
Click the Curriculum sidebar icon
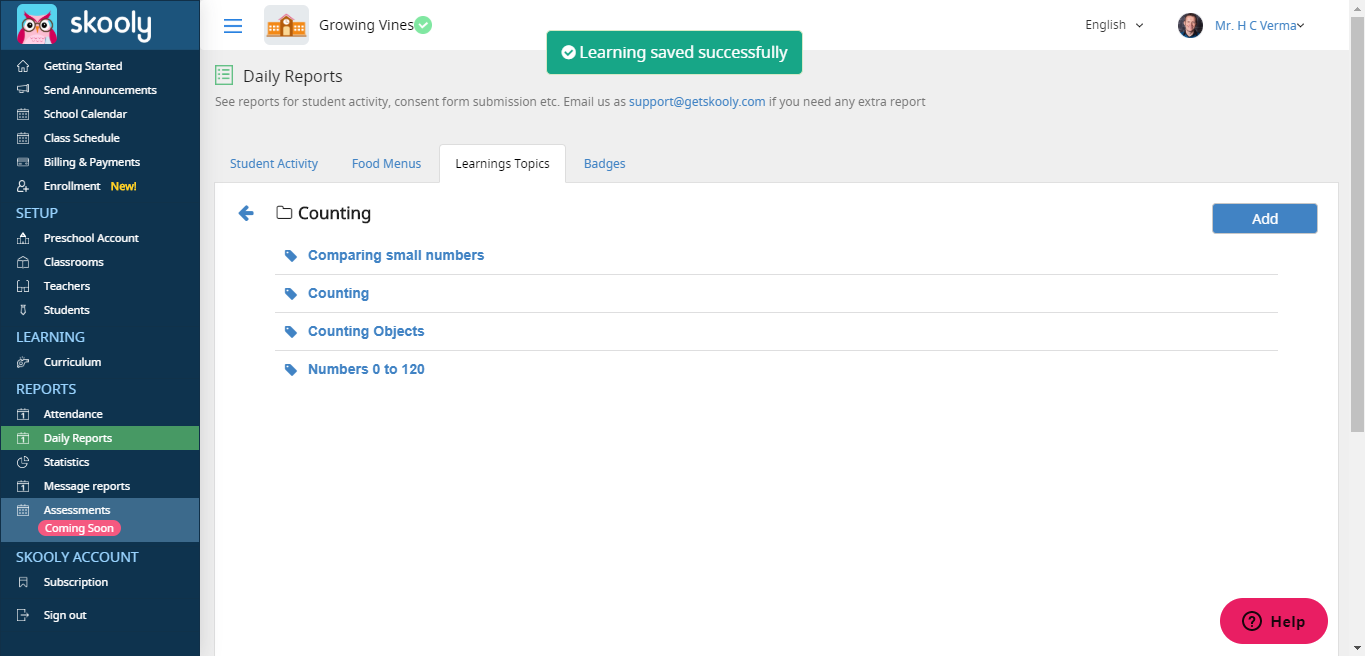24,362
